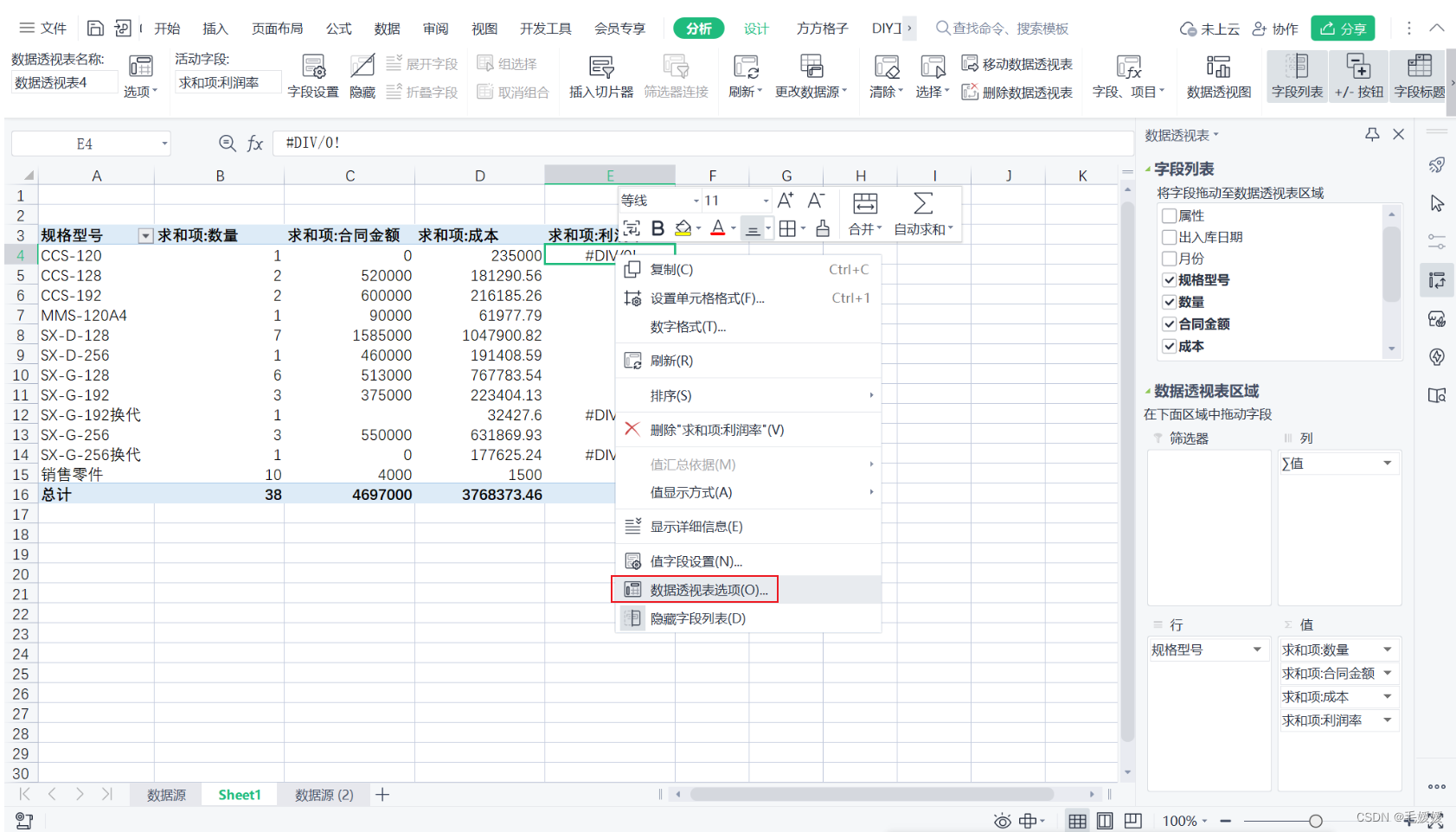Click the Insert Slicer (插入切片器) icon

coord(600,67)
